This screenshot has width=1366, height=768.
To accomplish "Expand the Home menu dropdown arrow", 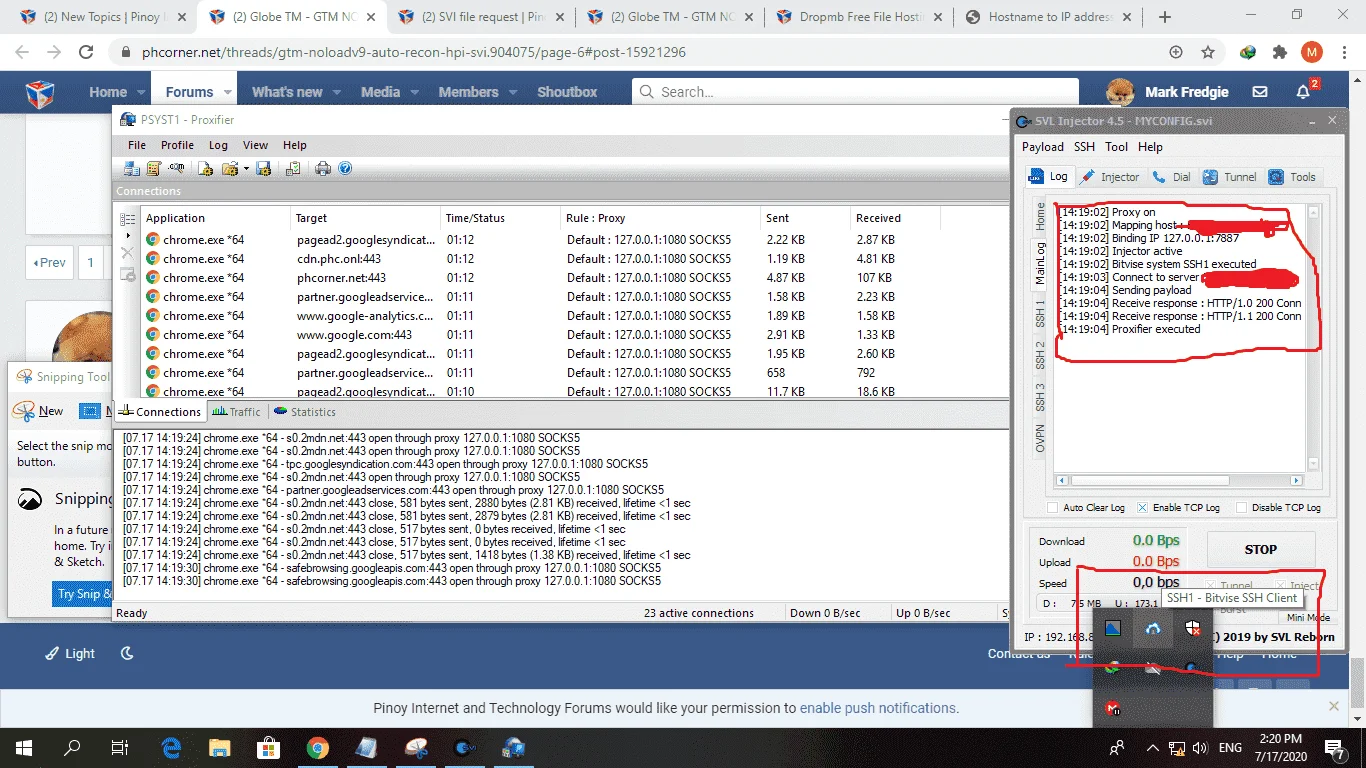I will (x=142, y=92).
